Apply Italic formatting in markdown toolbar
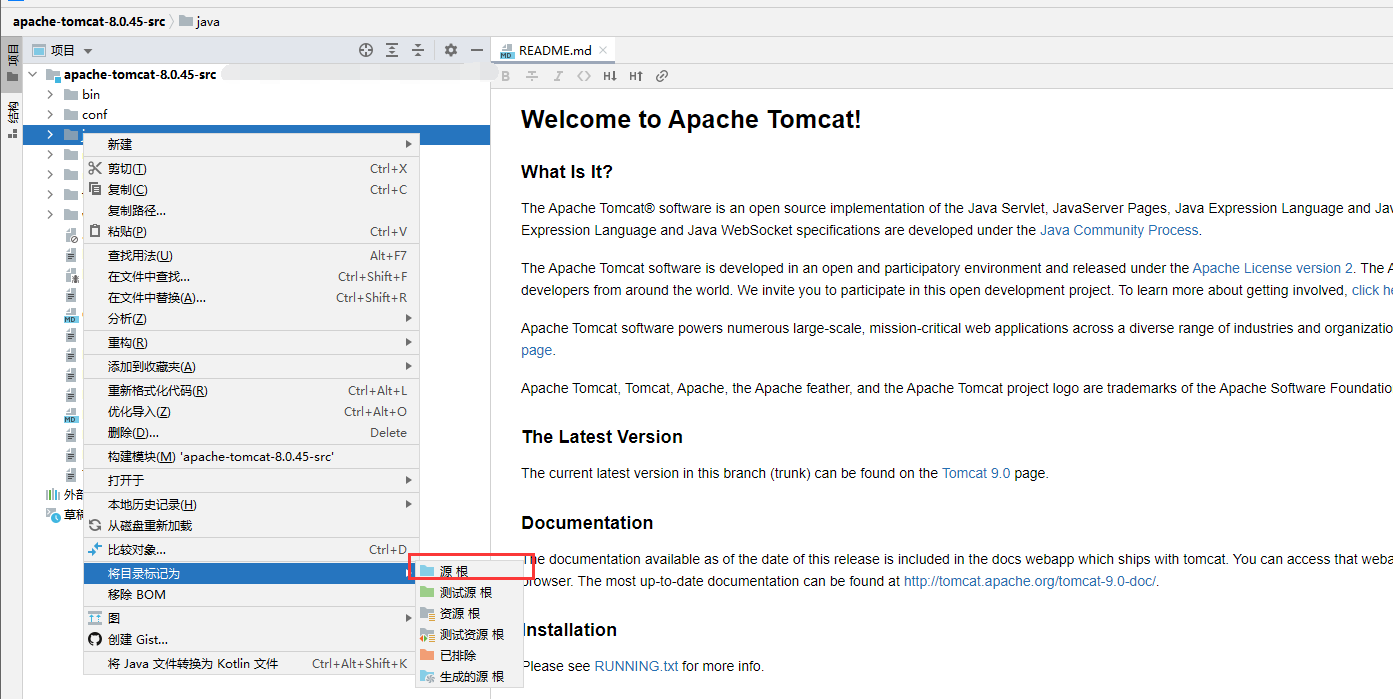 (x=558, y=76)
